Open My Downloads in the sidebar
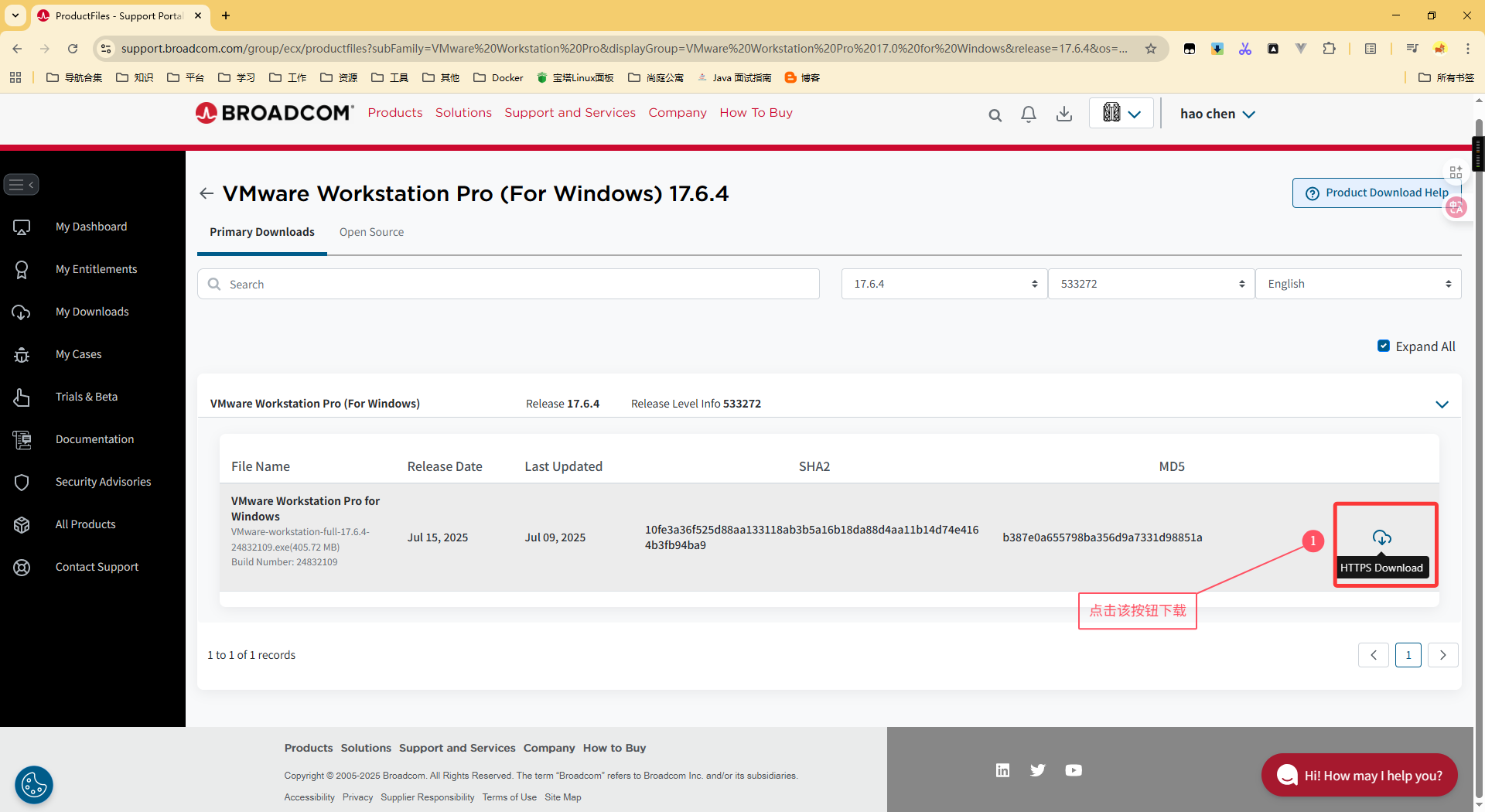This screenshot has width=1485, height=812. coord(92,312)
